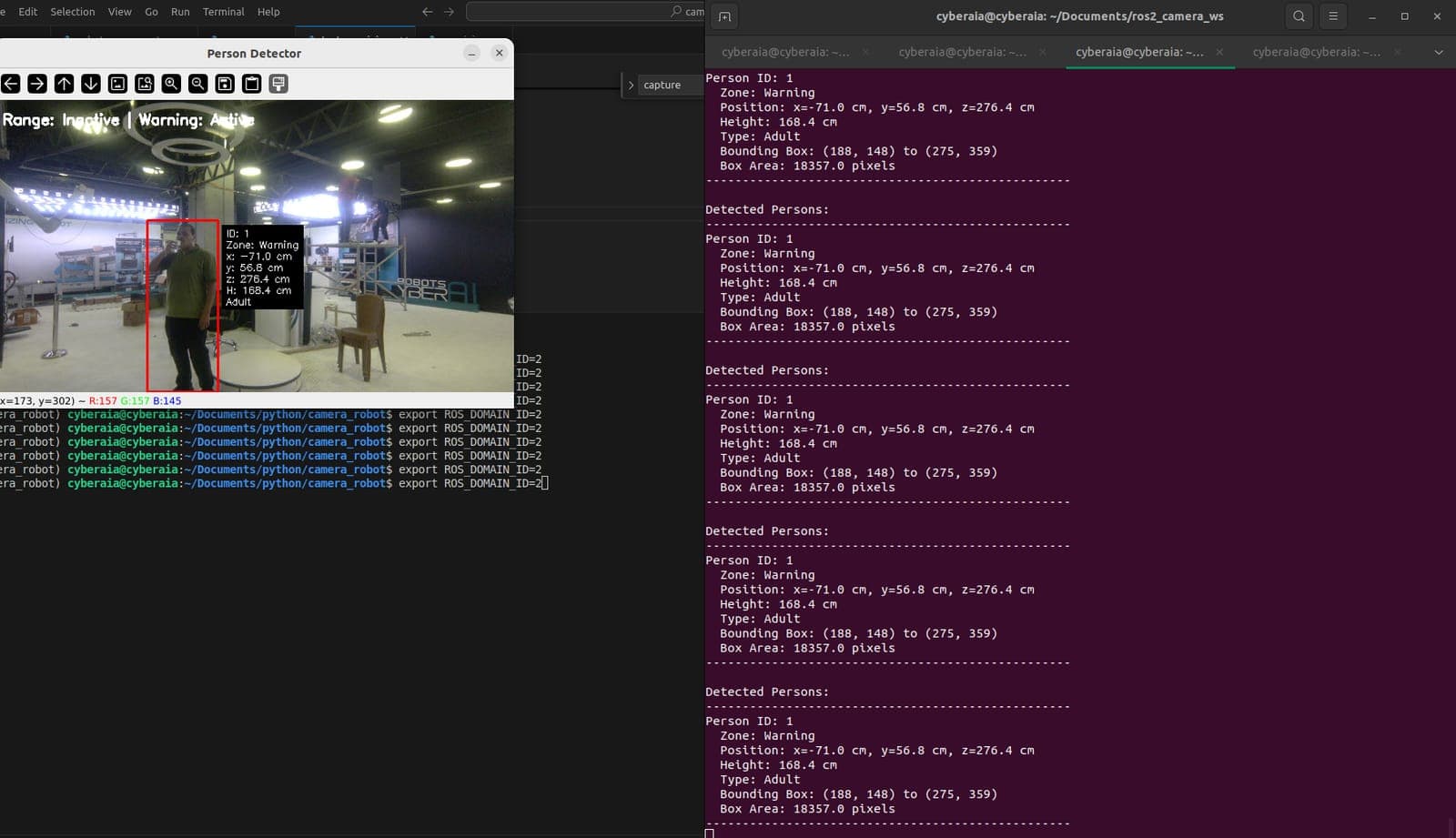Screen dimensions: 1456x838
Task: Open the terminal hamburger menu
Action: coord(1333,16)
